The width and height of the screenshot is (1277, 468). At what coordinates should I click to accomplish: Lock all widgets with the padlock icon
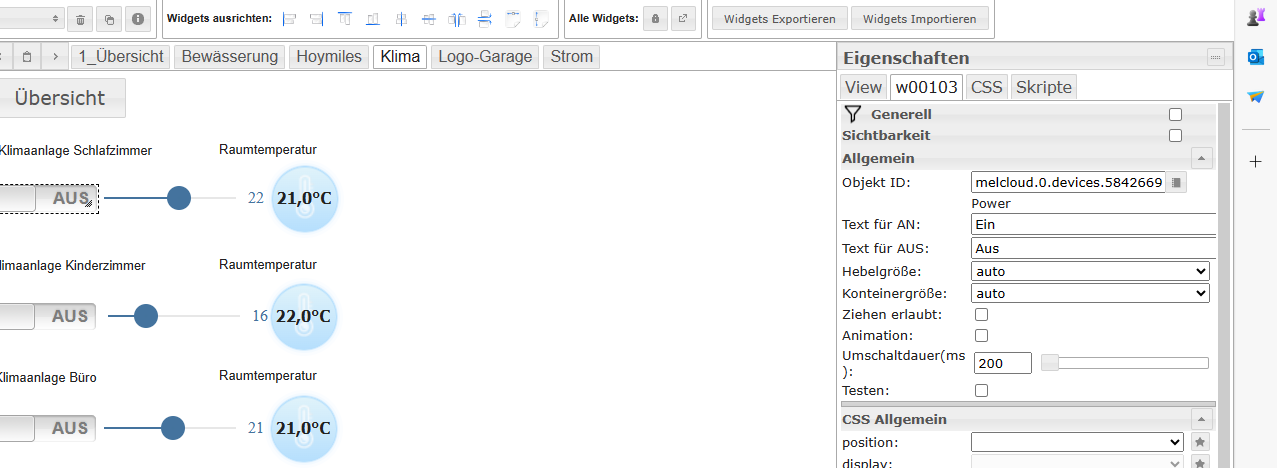(655, 19)
